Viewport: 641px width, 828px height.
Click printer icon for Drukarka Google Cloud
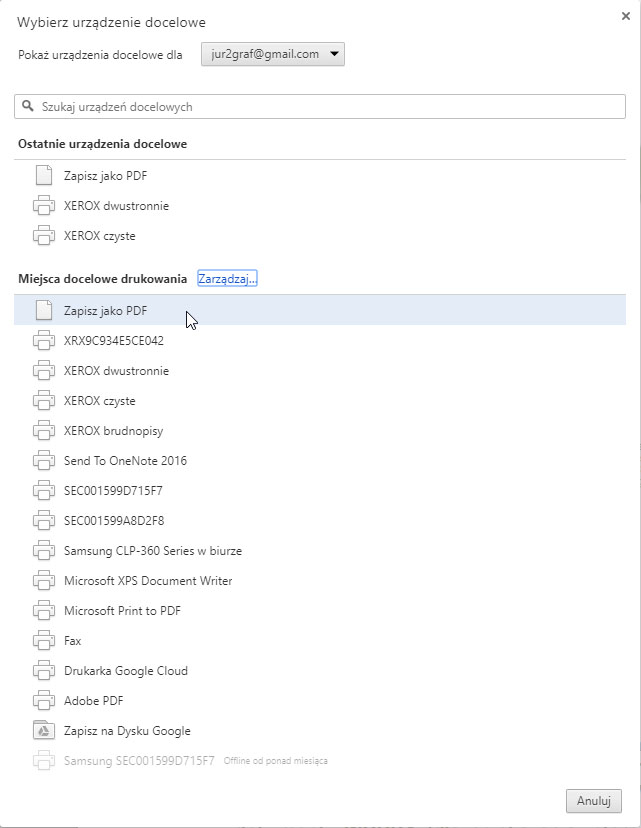[43, 671]
